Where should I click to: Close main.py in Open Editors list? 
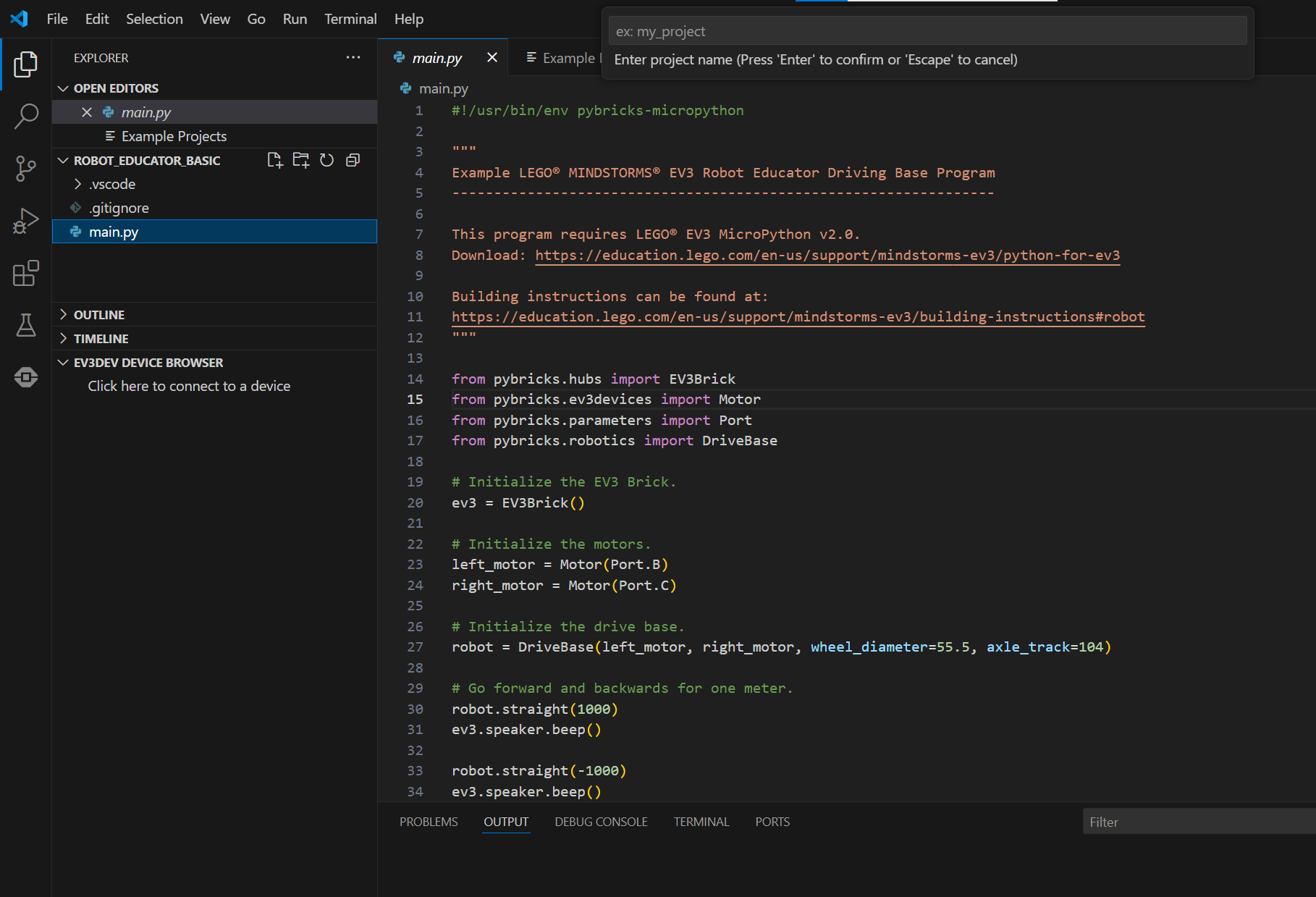pos(87,112)
